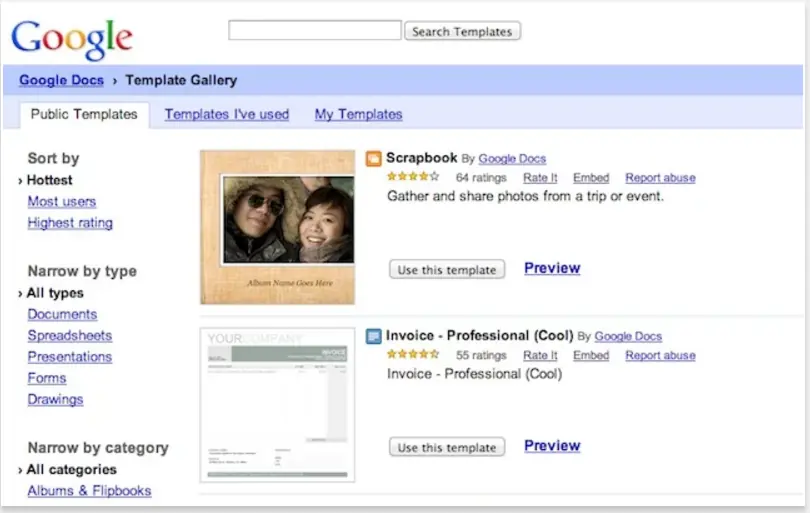Click Embed link for Invoice template
810x513 pixels.
(x=591, y=355)
